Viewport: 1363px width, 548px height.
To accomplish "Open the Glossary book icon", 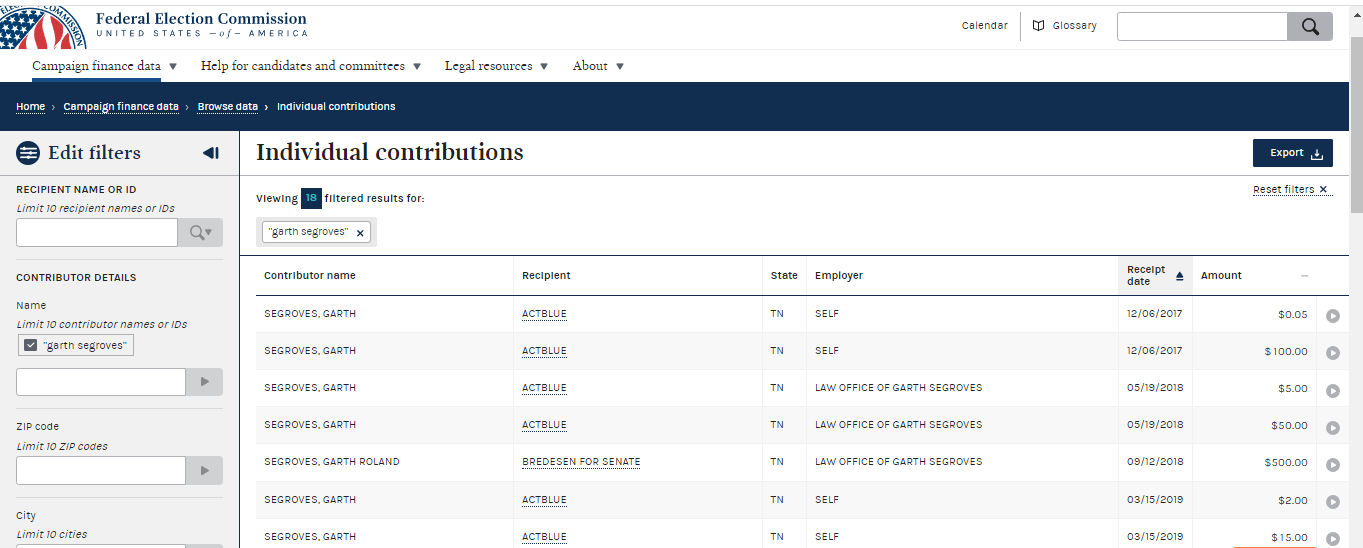I will point(1039,26).
